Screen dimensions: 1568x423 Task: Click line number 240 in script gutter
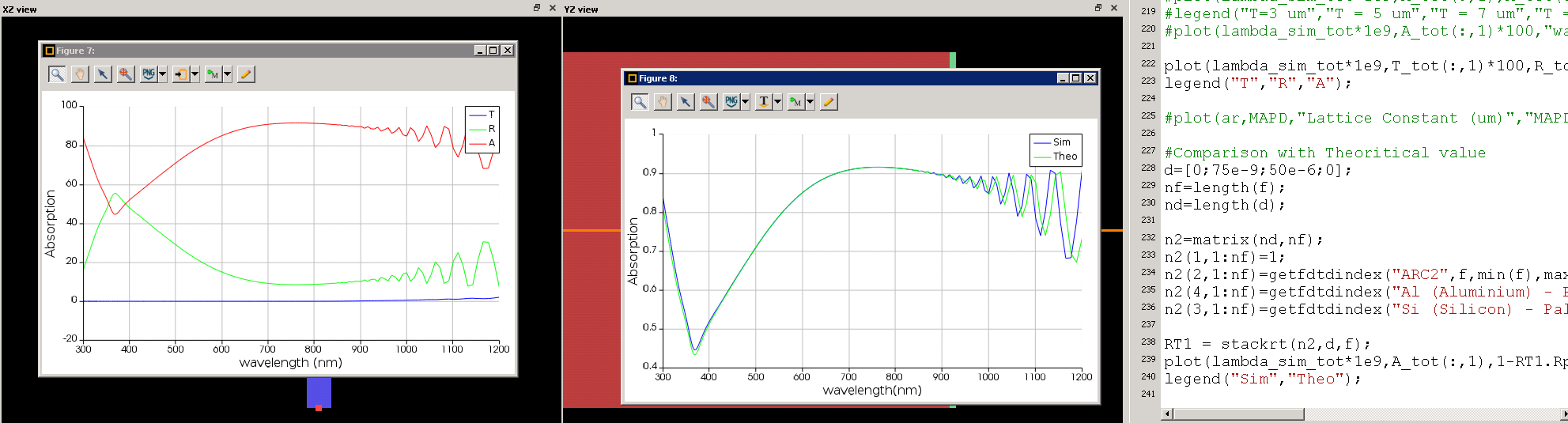tap(1148, 376)
